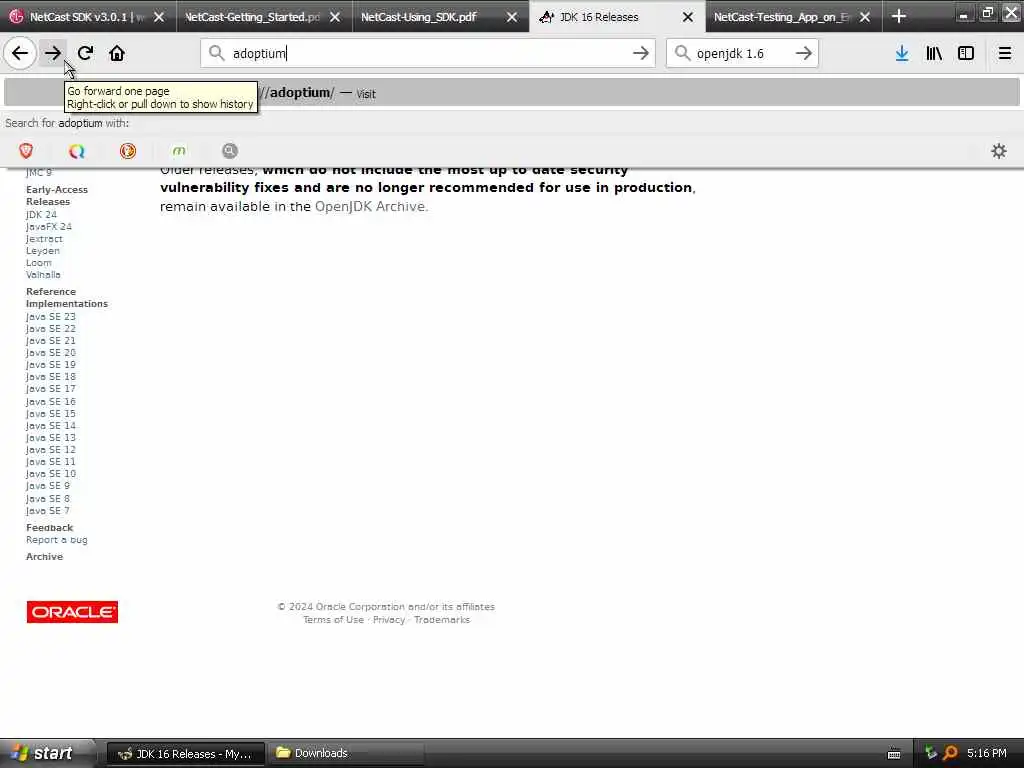Close the NetCast-Getting_Started.pdf tab

(x=335, y=17)
